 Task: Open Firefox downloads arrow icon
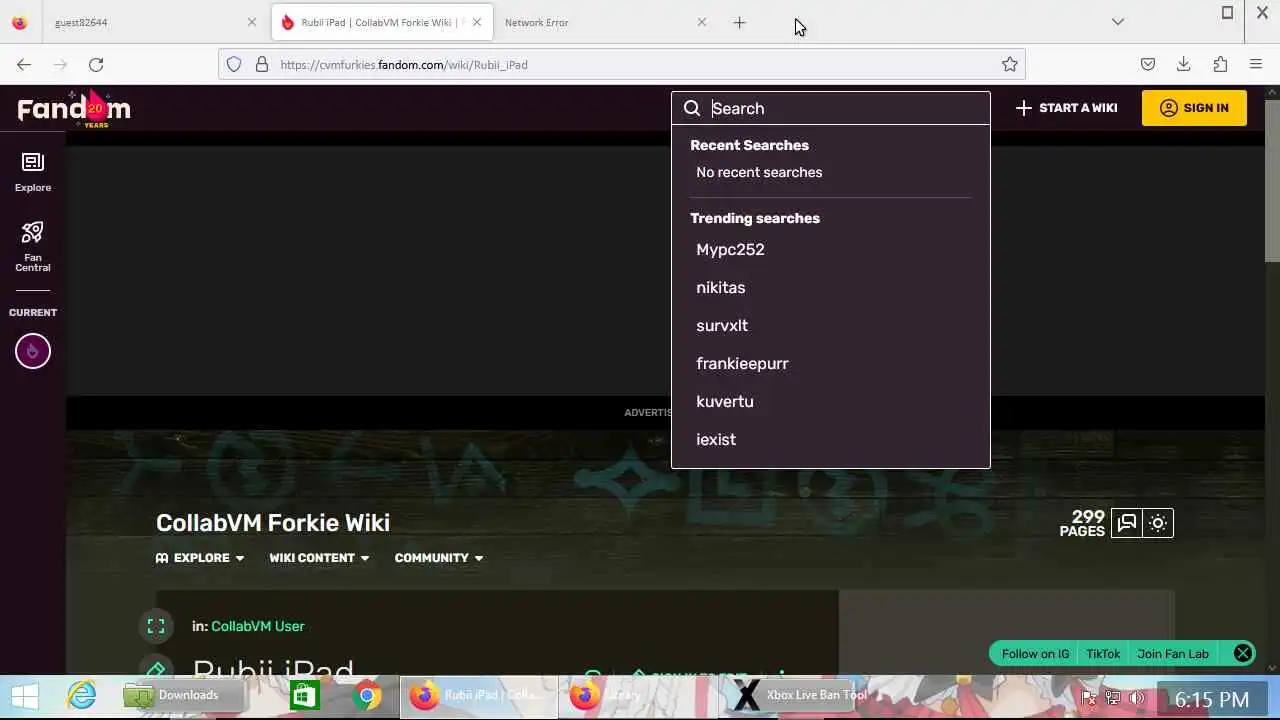1184,64
